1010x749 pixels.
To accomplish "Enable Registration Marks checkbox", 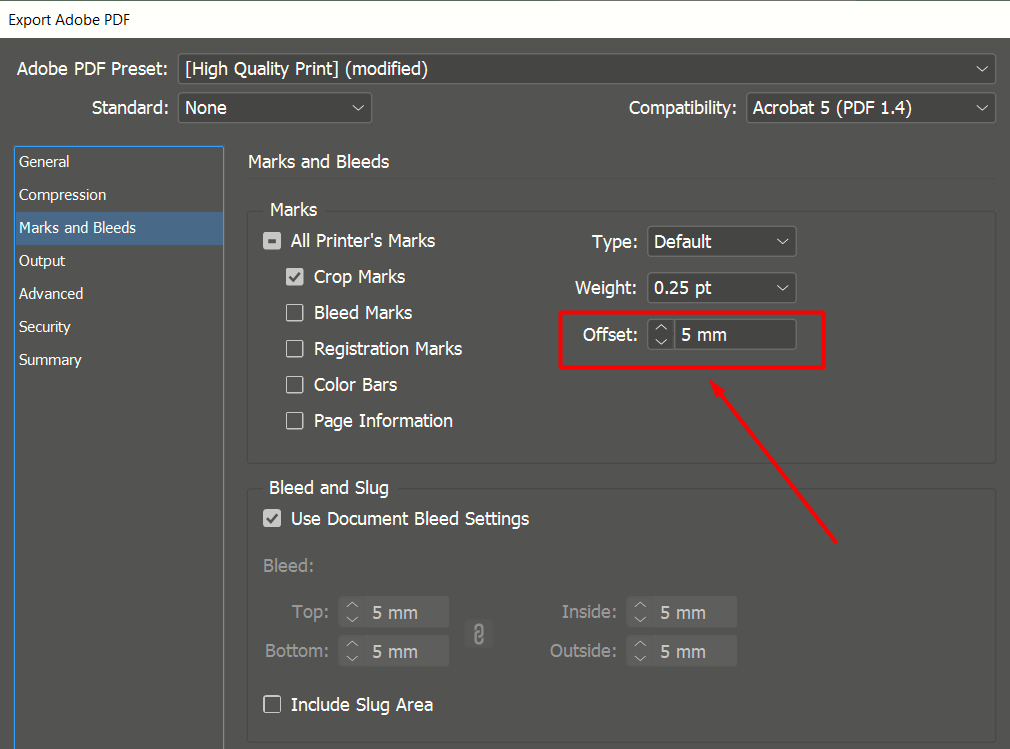I will tap(295, 349).
